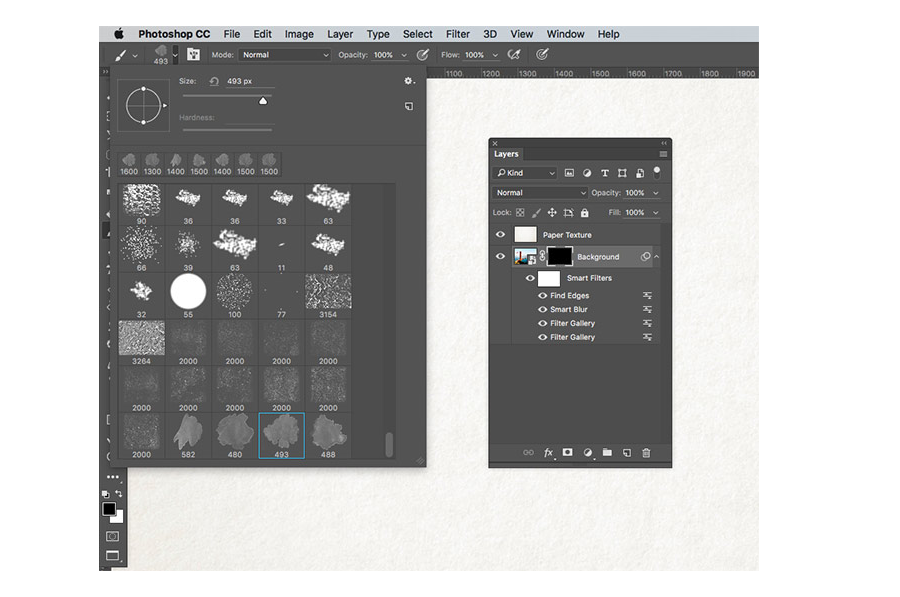The image size is (900, 597).
Task: Enable pressure control for brush size
Action: click(x=542, y=55)
